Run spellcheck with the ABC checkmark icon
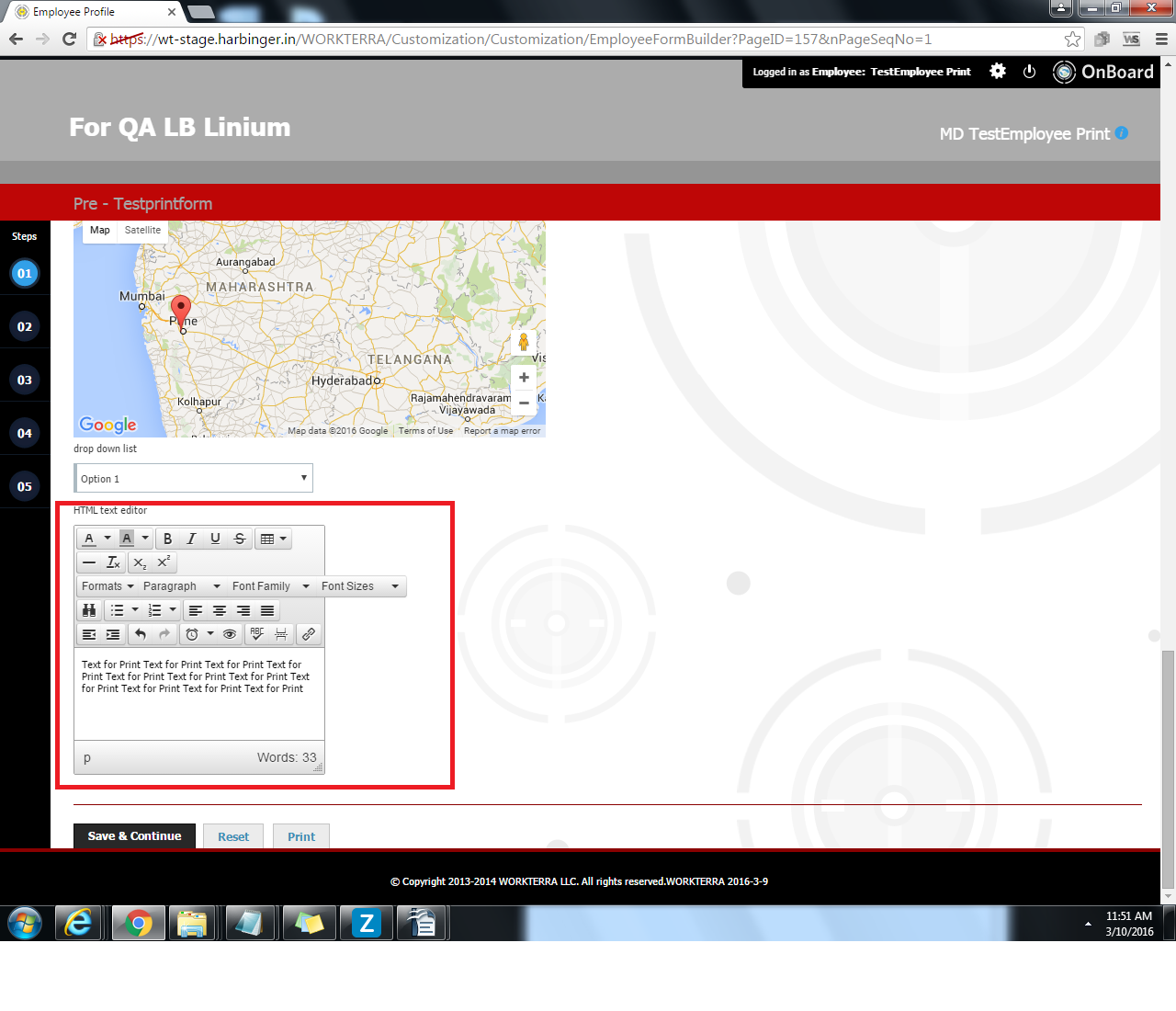This screenshot has height=1011, width=1176. (257, 634)
